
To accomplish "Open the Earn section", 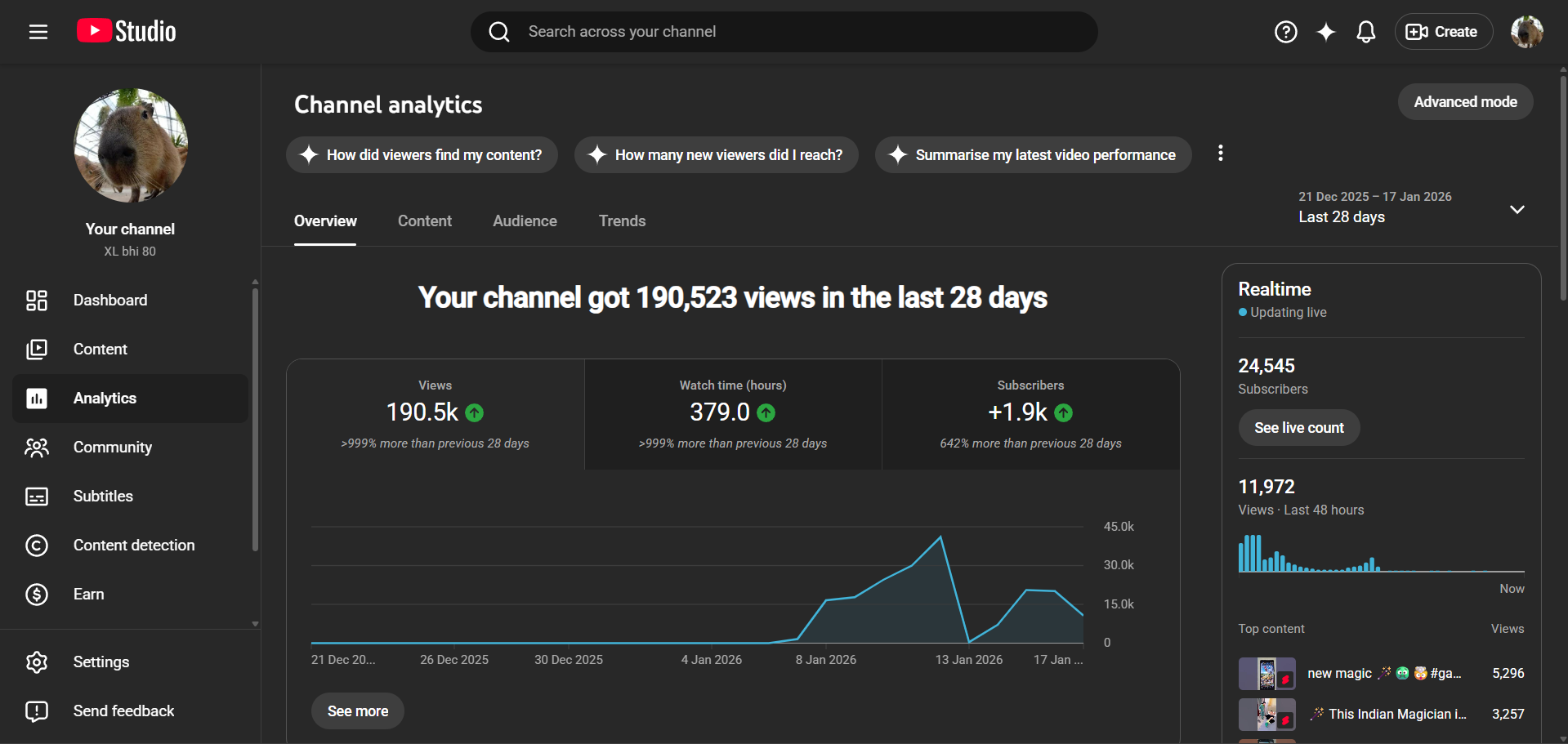I will point(88,595).
